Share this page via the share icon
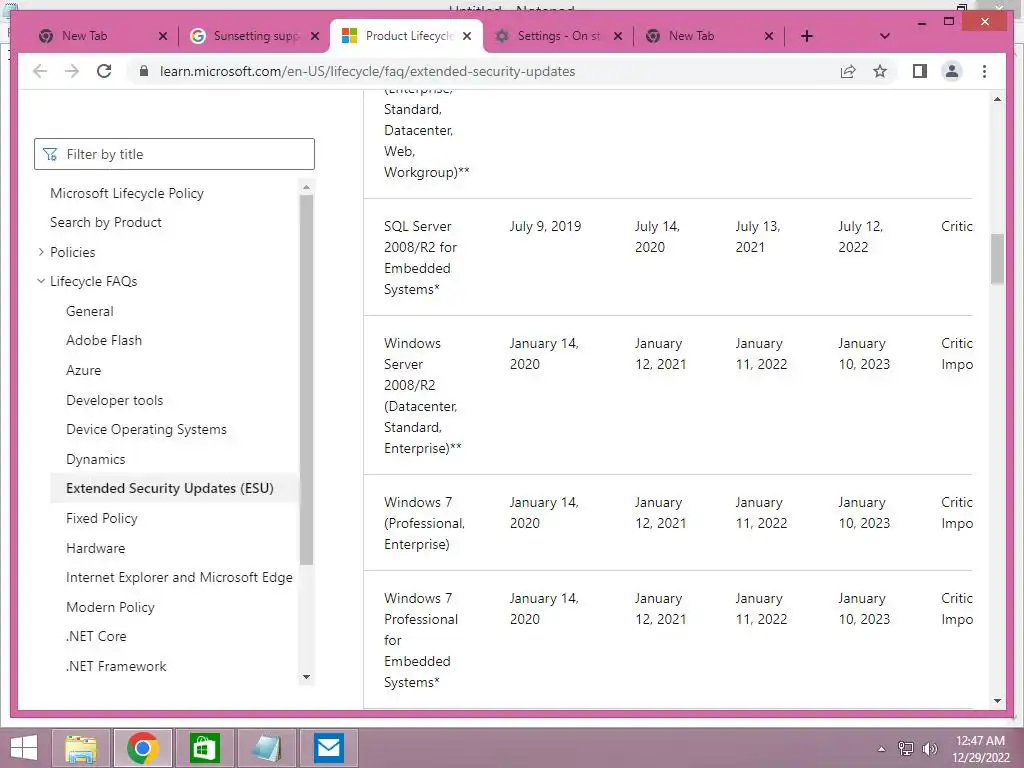Image resolution: width=1024 pixels, height=768 pixels. (848, 71)
